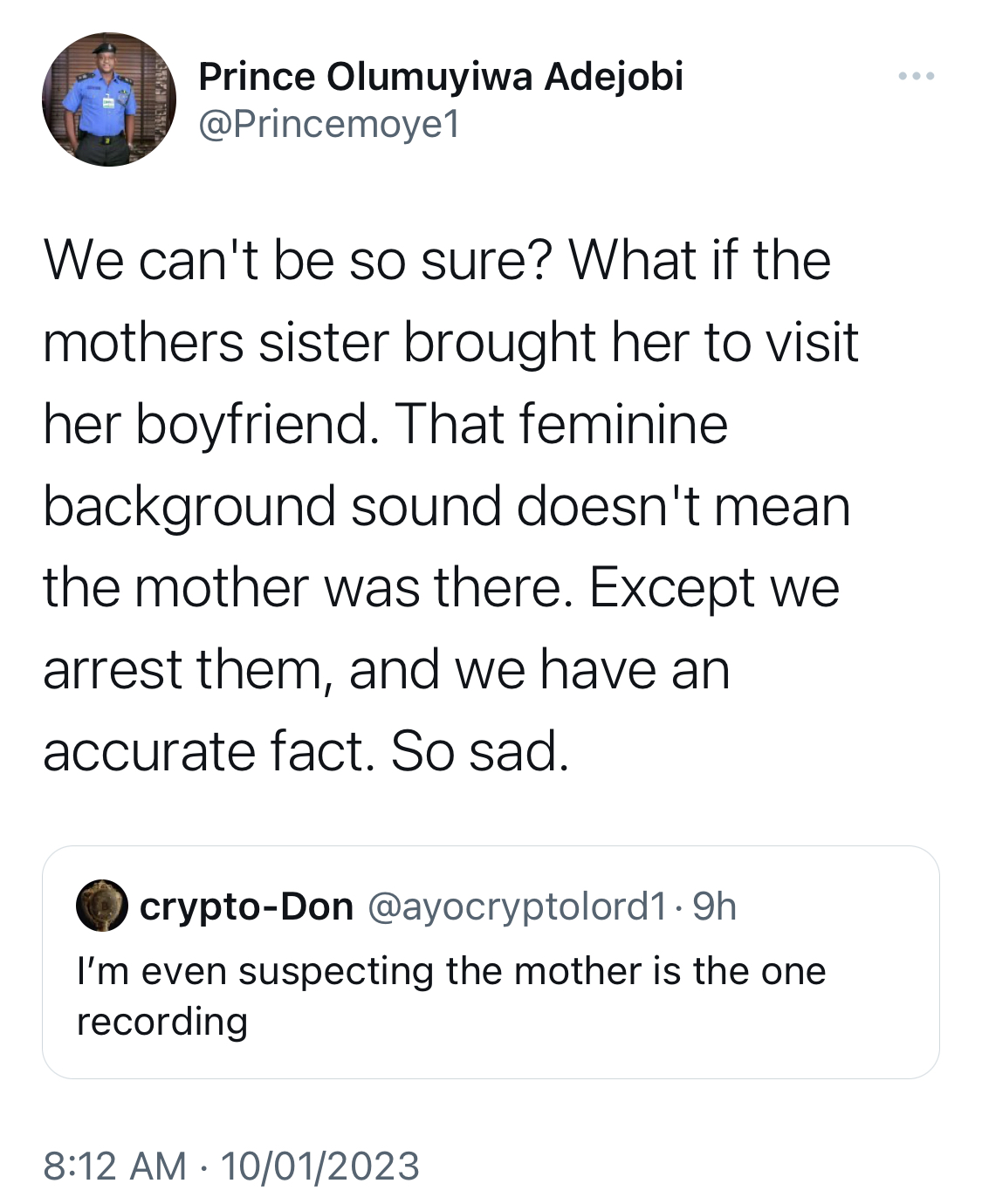The width and height of the screenshot is (982, 1204).
Task: Tap the @ayocryptolord1 handle
Action: tap(518, 906)
